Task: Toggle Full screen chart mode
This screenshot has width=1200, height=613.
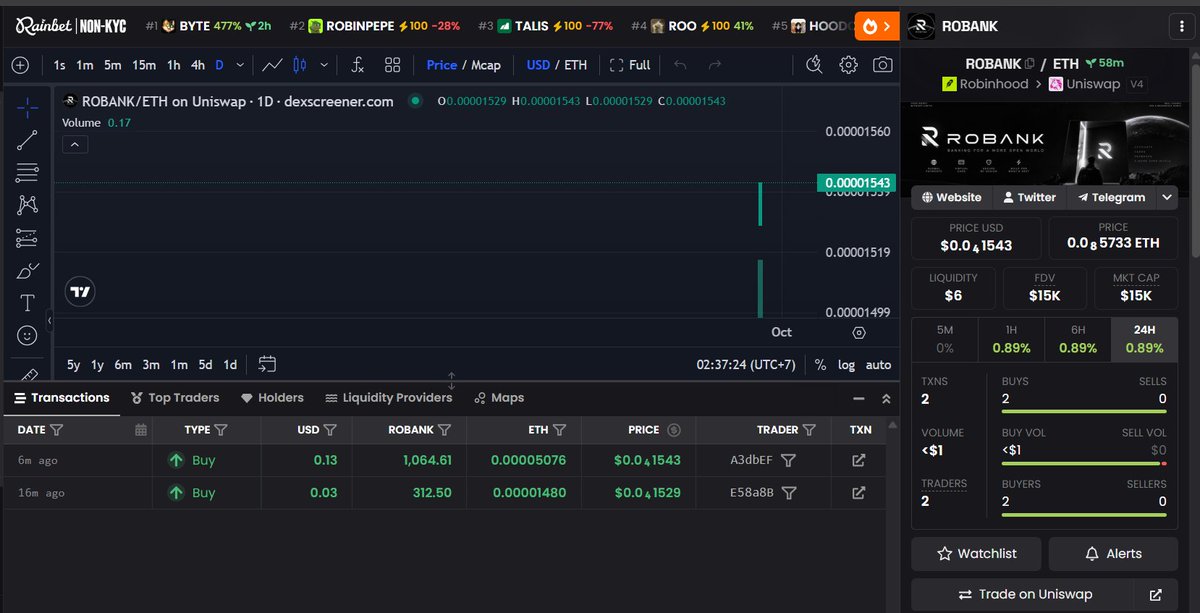Action: [x=630, y=65]
